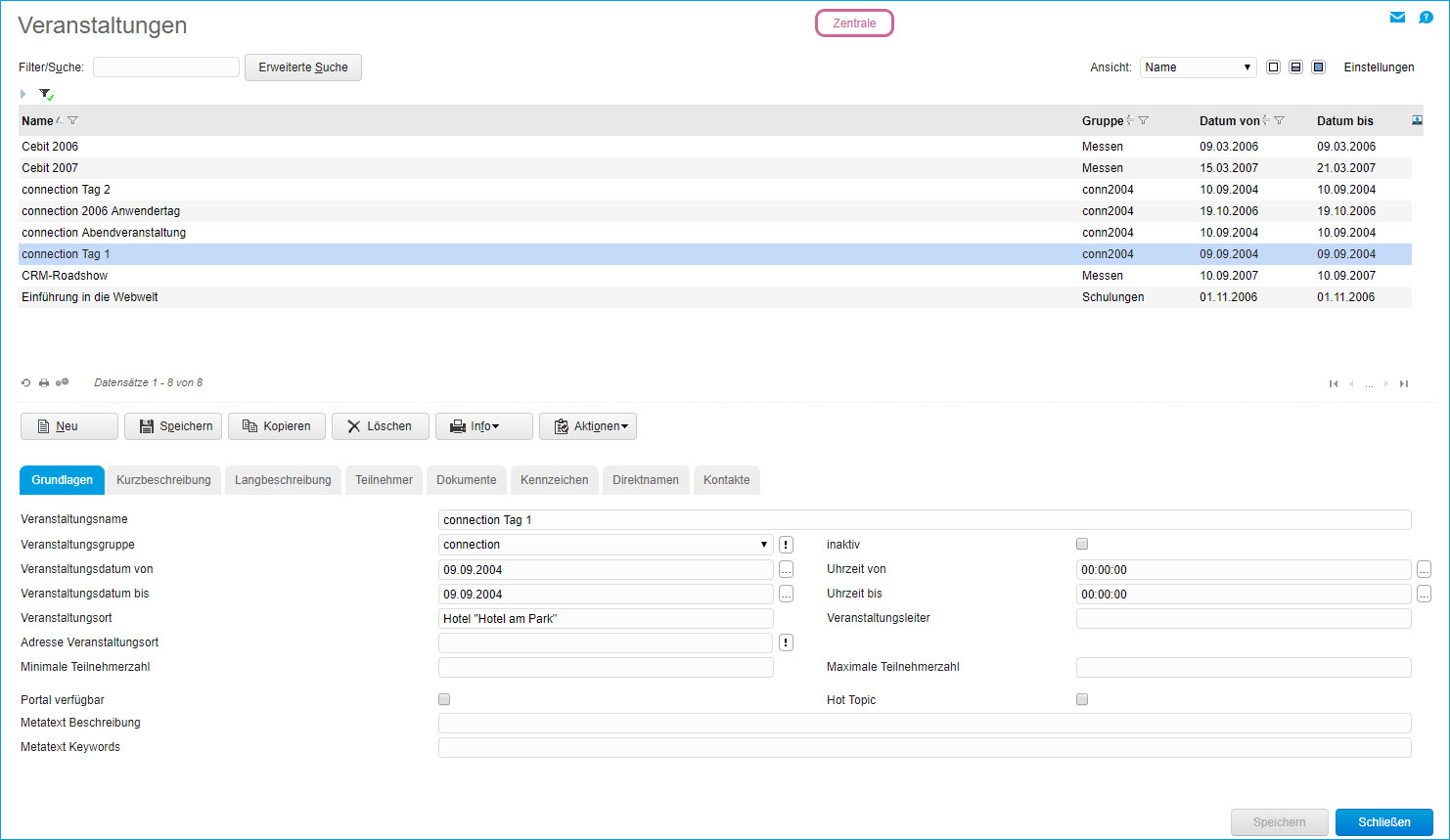Open the Aktionen dropdown button
Viewport: 1450px width, 840px height.
588,426
